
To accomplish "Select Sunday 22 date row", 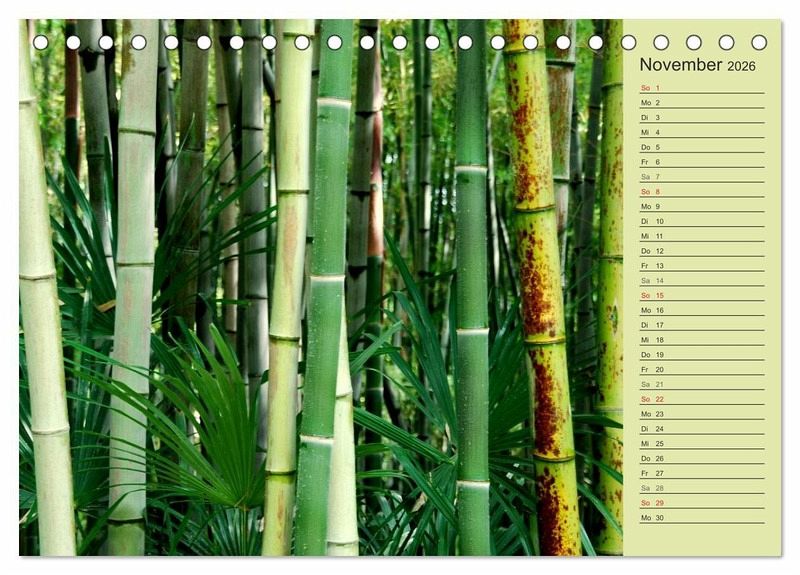I will (700, 399).
